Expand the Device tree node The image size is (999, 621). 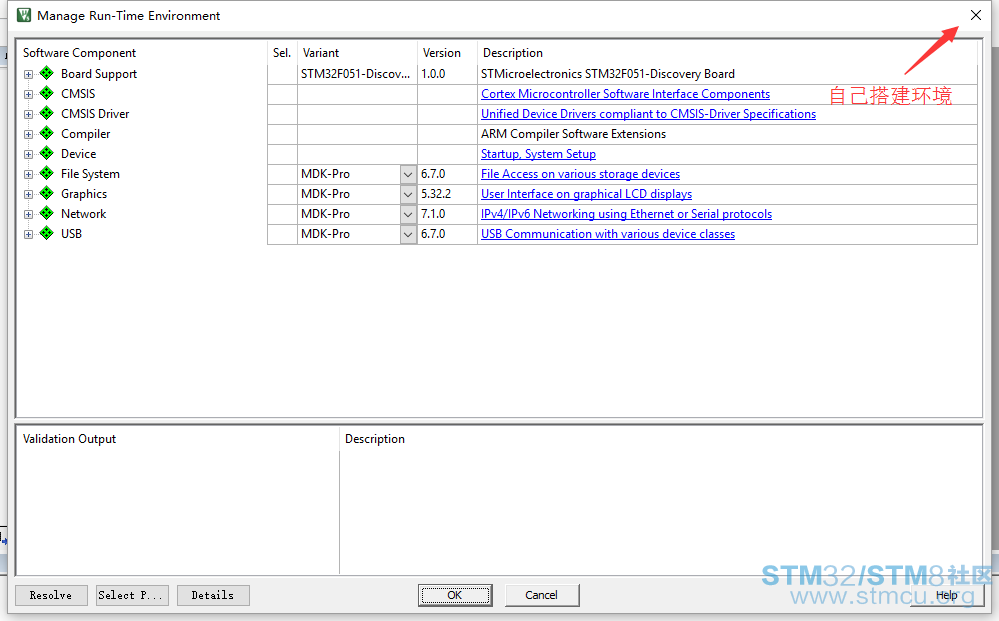click(x=28, y=155)
